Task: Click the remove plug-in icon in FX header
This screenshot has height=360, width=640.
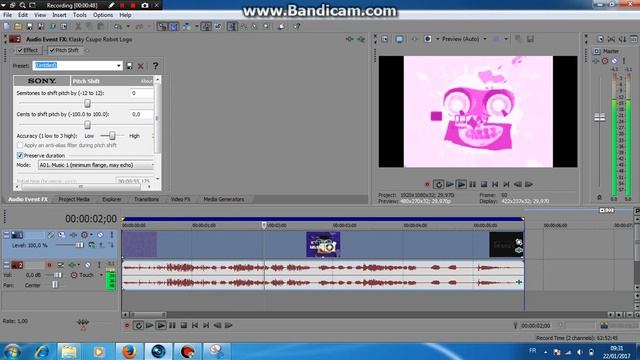Action: (361, 39)
